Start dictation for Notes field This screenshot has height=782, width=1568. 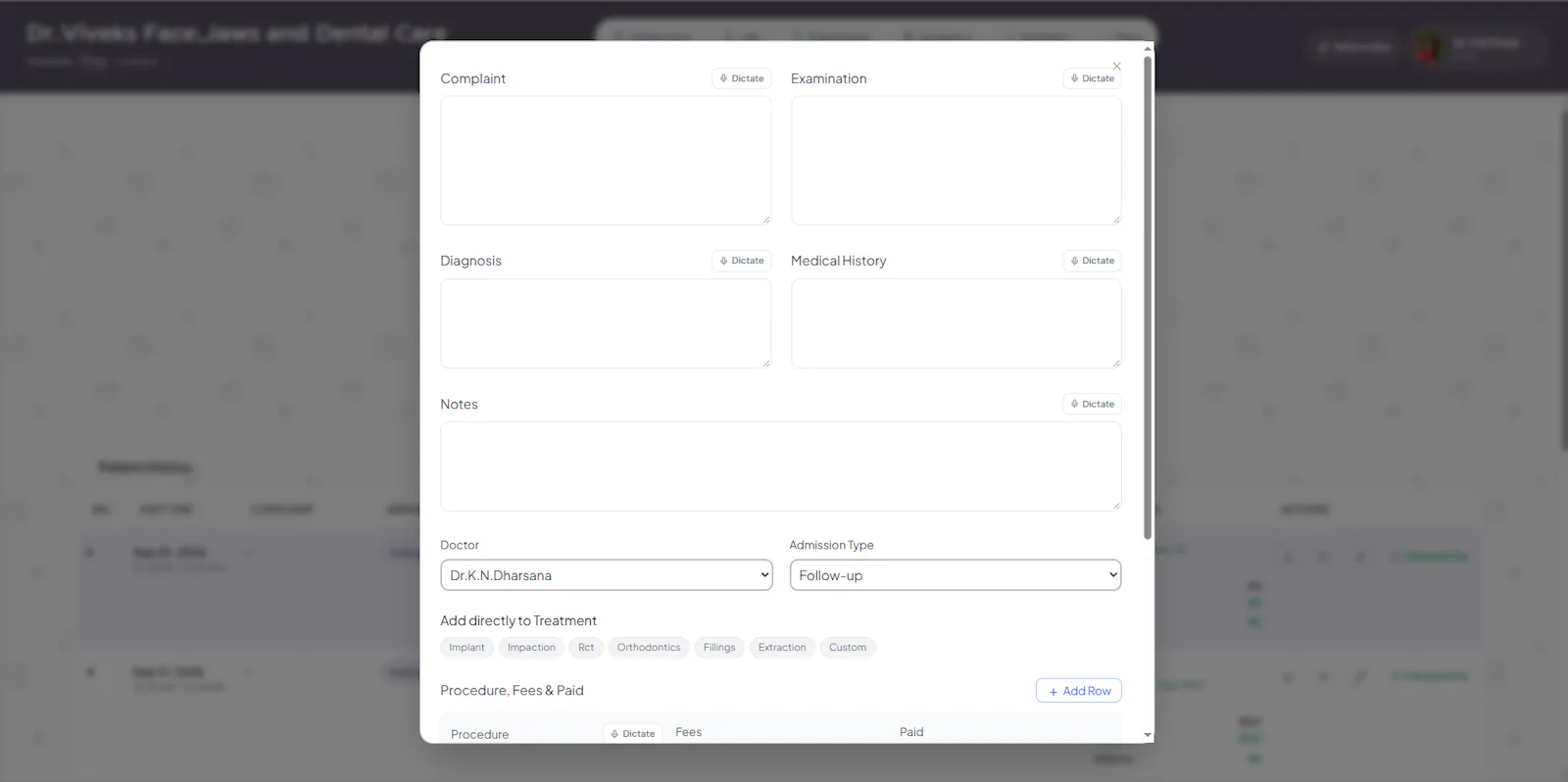click(1093, 404)
